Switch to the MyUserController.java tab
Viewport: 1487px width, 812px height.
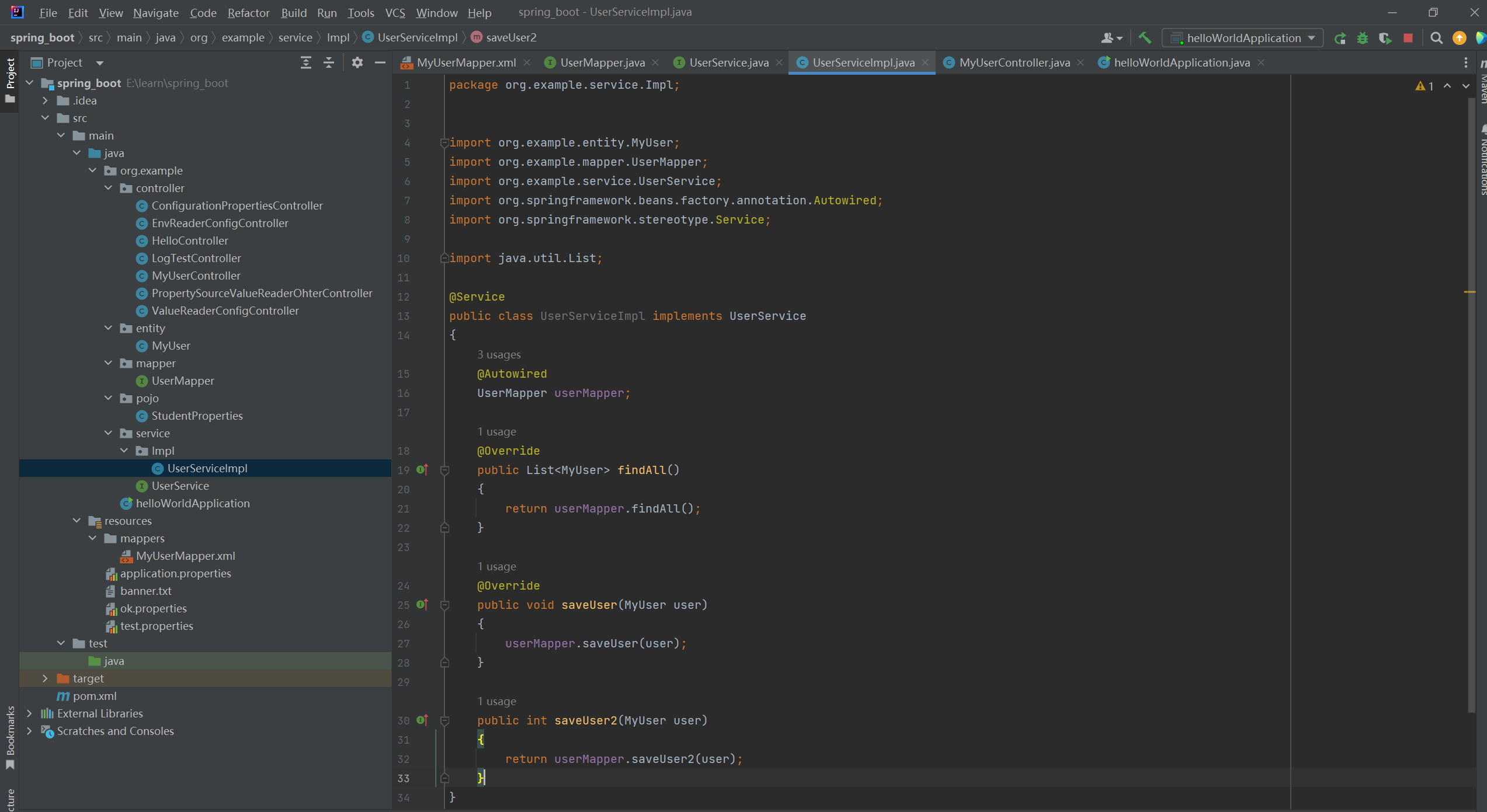point(1014,62)
